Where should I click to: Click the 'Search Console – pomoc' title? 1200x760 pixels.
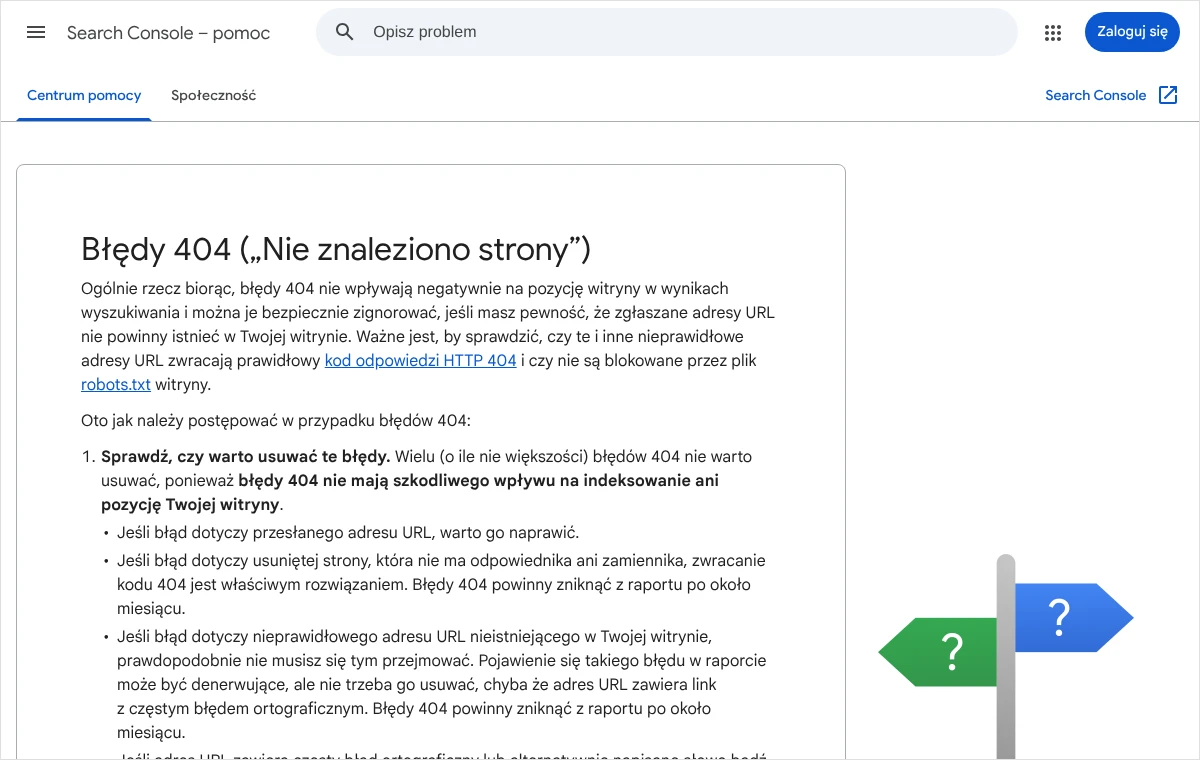[x=168, y=33]
